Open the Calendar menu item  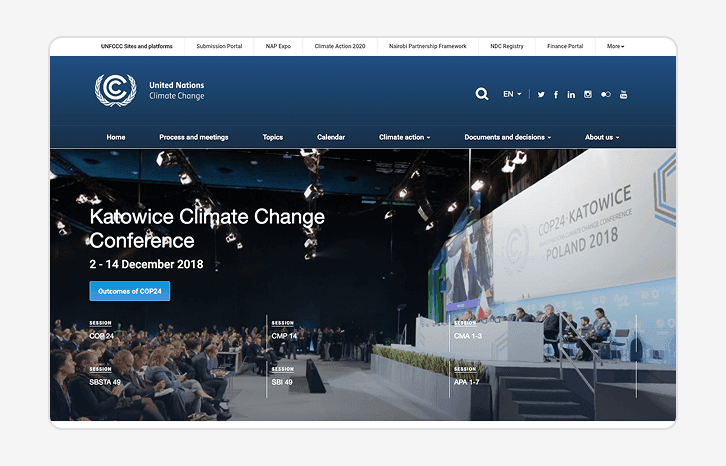point(331,137)
